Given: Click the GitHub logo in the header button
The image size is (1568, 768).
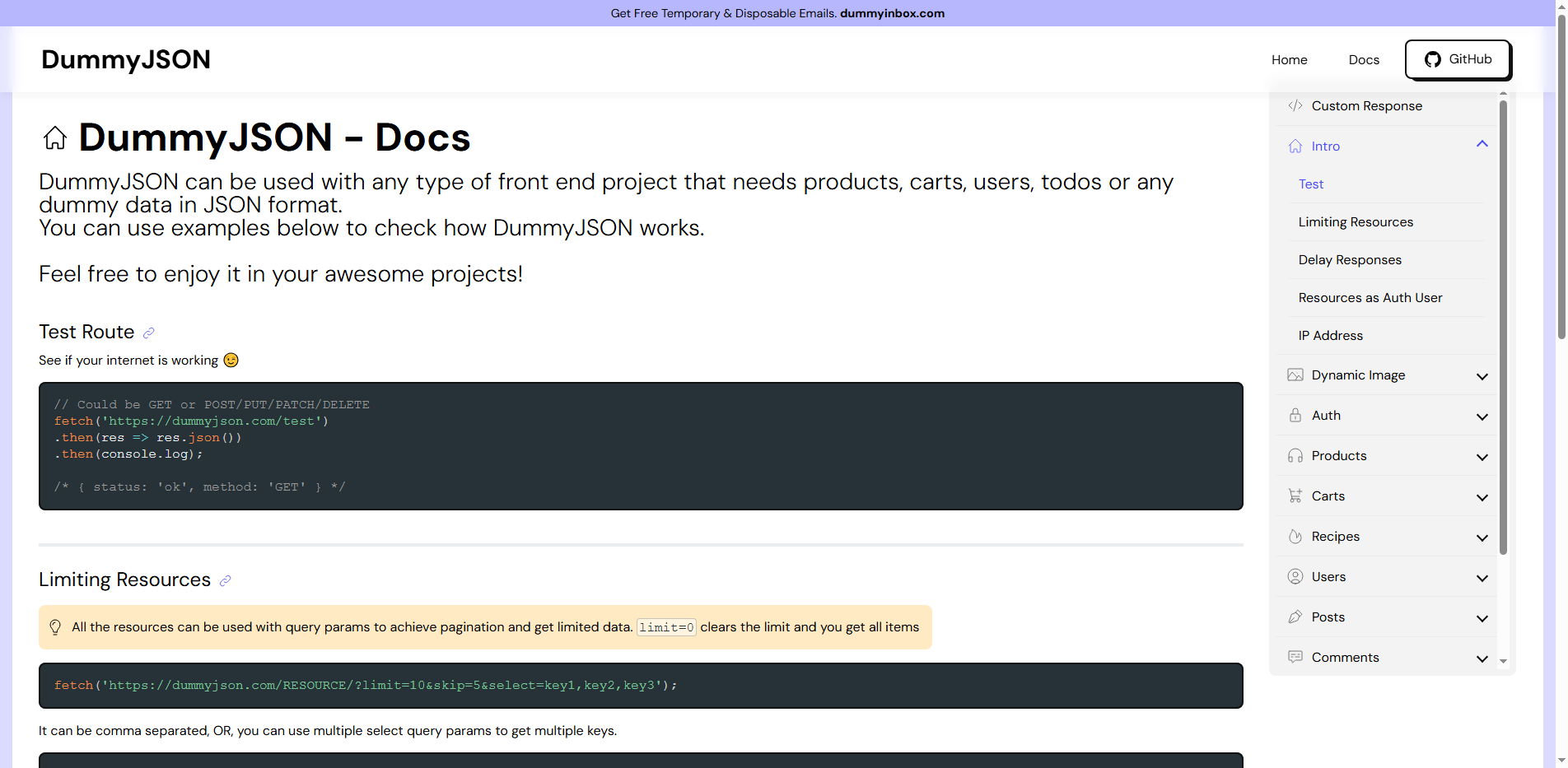Looking at the screenshot, I should click(1434, 59).
